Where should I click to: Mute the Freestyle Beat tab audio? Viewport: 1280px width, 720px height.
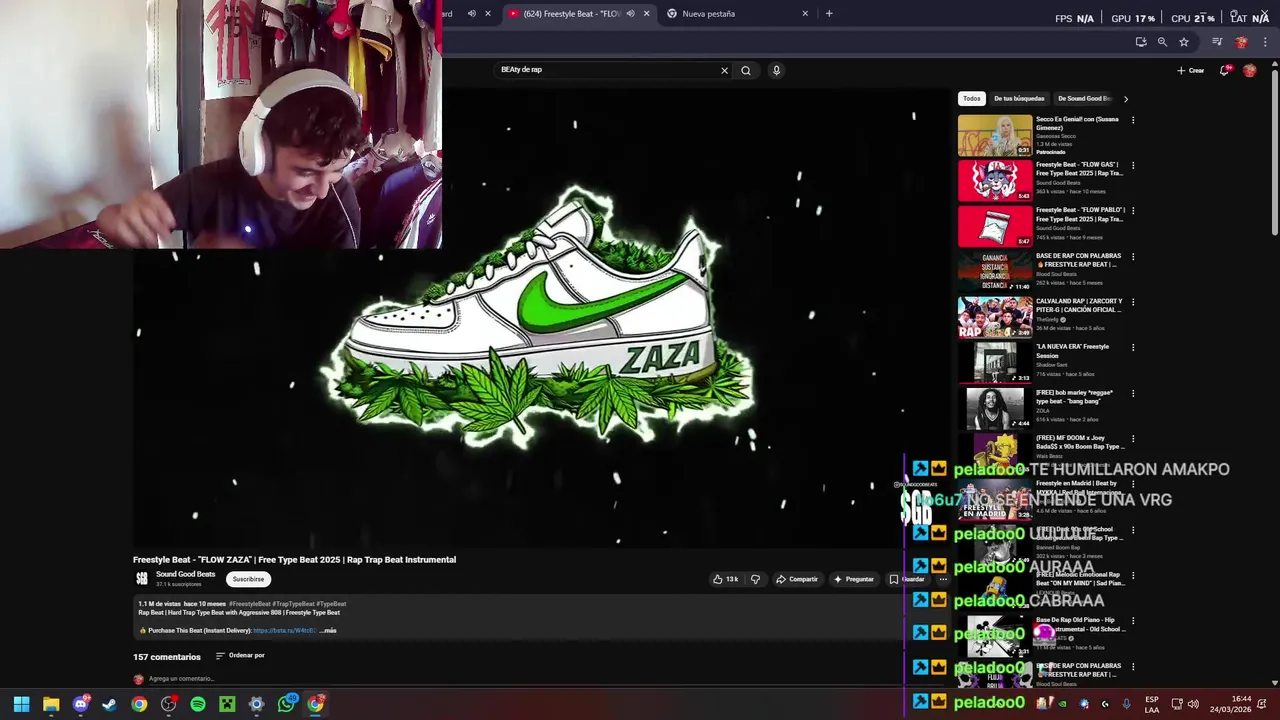630,14
